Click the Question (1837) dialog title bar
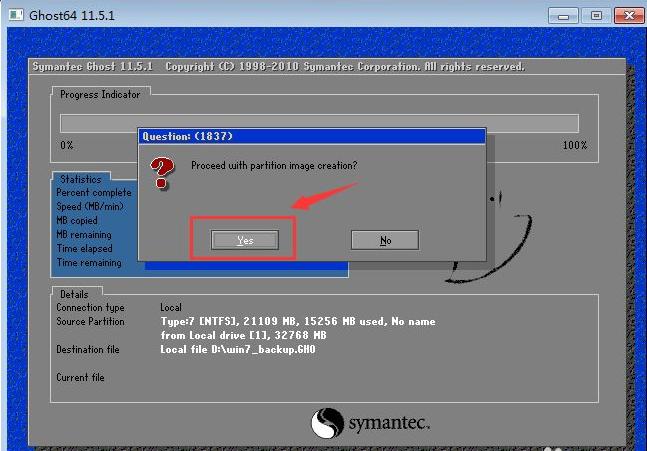The width and height of the screenshot is (647, 451). point(312,137)
